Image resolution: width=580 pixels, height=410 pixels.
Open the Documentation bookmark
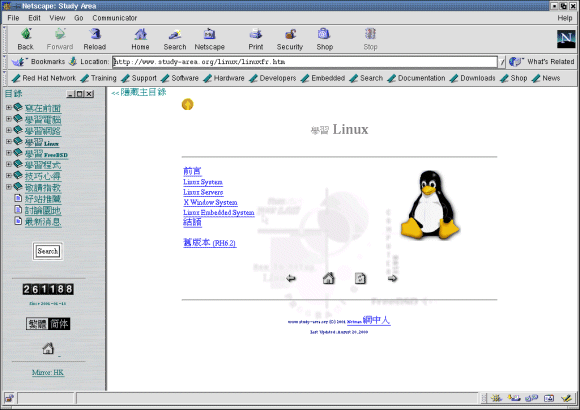tap(417, 78)
